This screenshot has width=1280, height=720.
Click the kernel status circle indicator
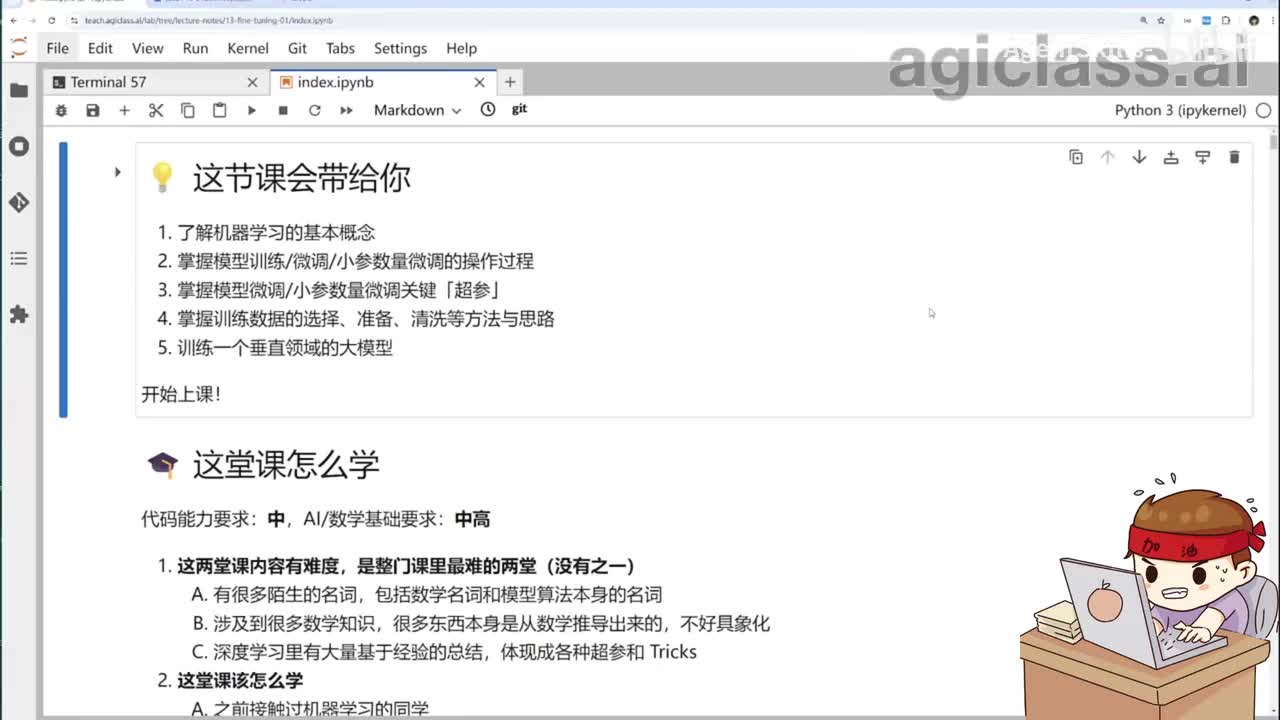[x=1263, y=110]
